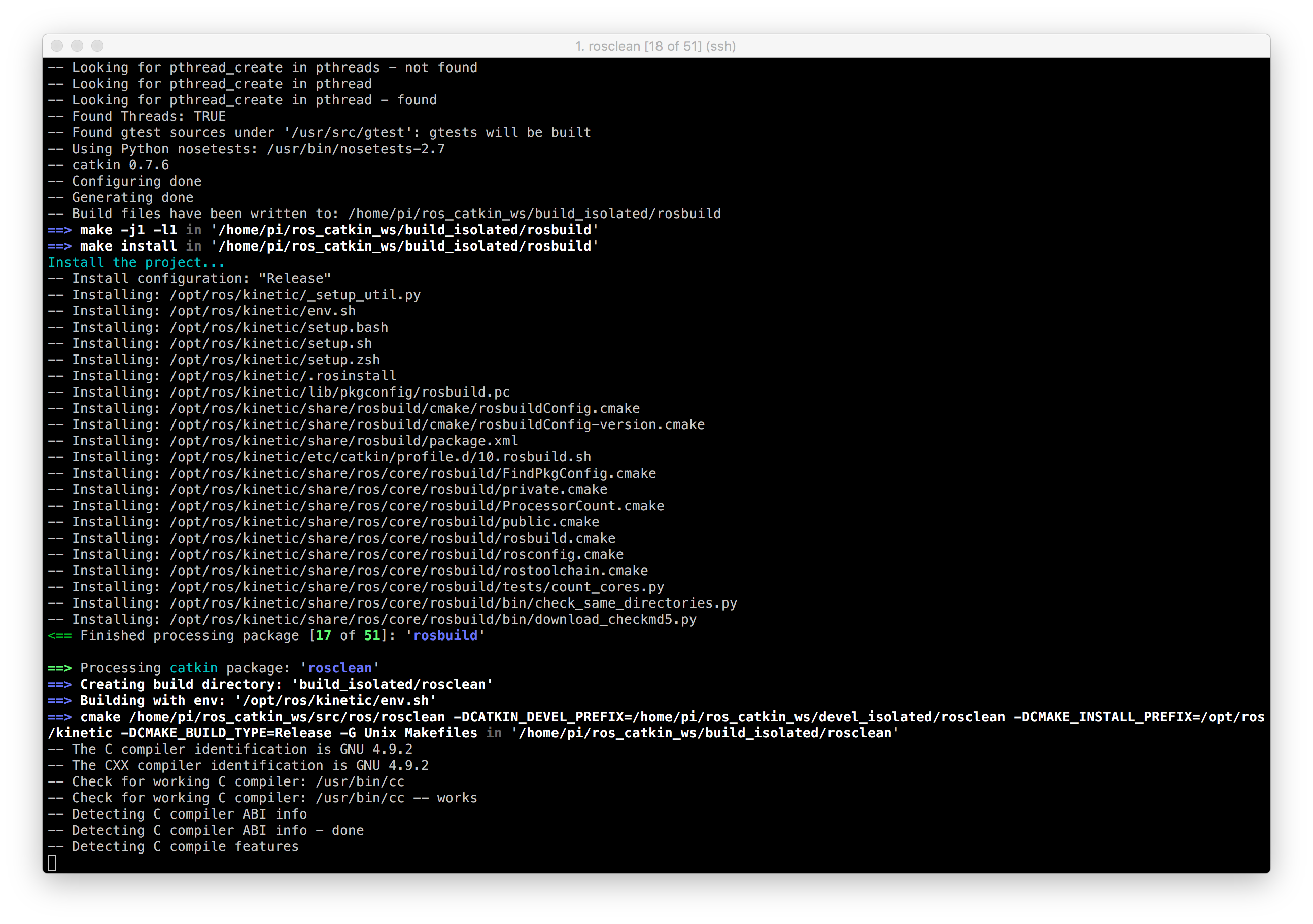Click the 'Configuring done' line
The image size is (1313, 924).
pyautogui.click(x=125, y=181)
